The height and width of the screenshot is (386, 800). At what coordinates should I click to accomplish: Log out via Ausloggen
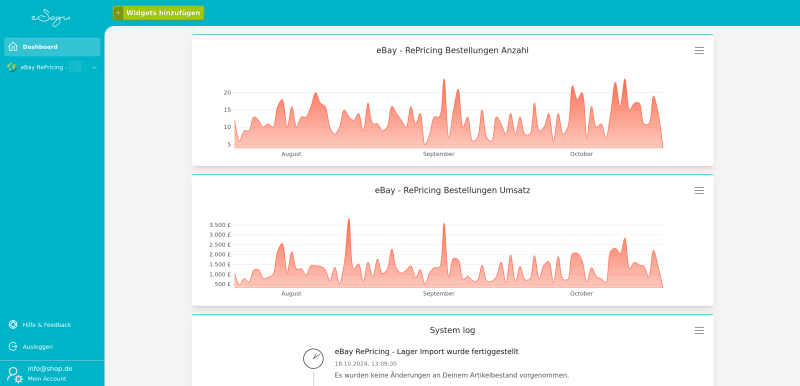[x=38, y=347]
